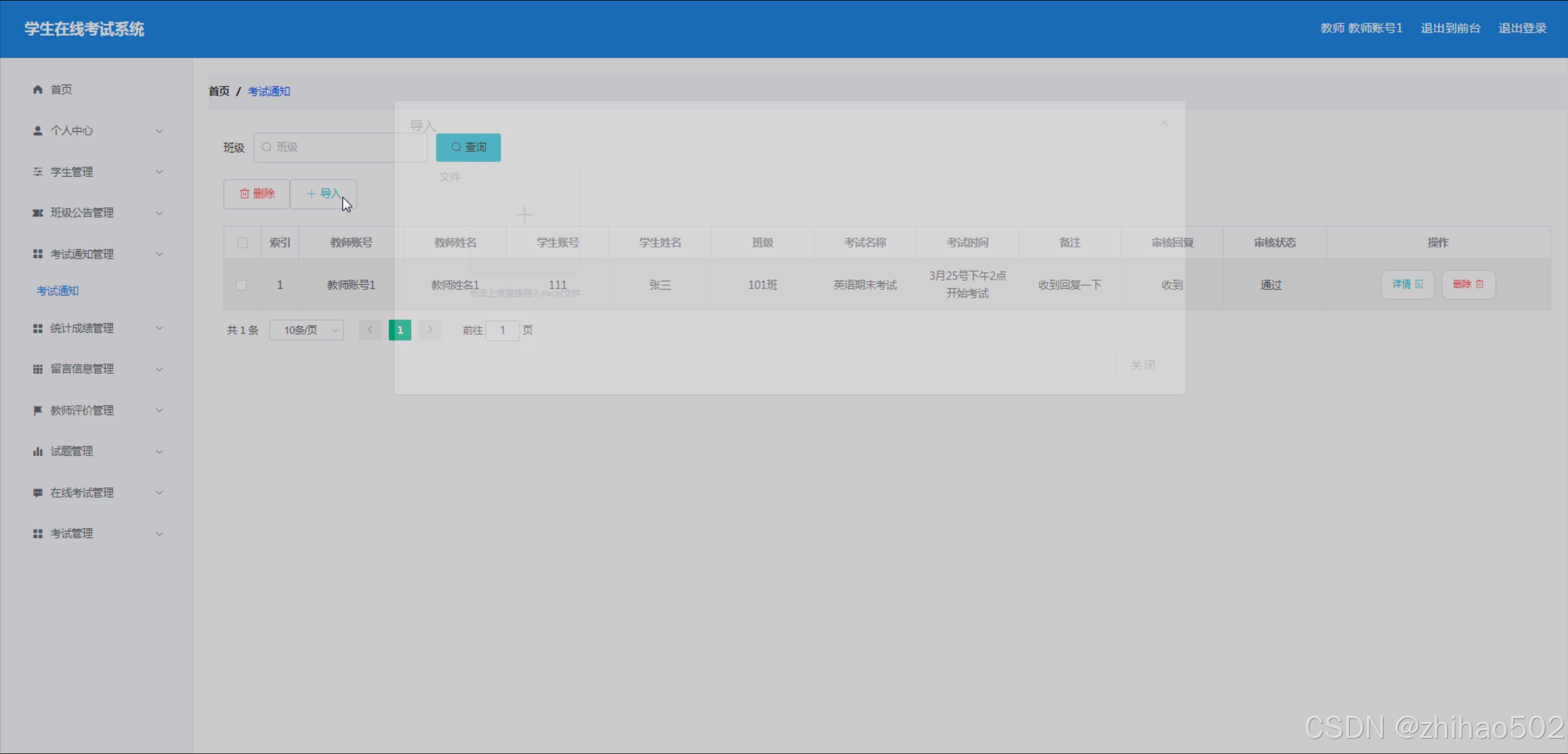Click the home icon in sidebar
1568x754 pixels.
point(37,89)
